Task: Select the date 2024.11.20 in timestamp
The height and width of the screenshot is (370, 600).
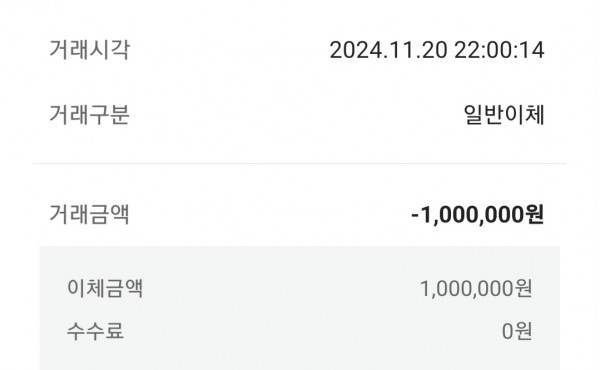Action: click(x=388, y=50)
